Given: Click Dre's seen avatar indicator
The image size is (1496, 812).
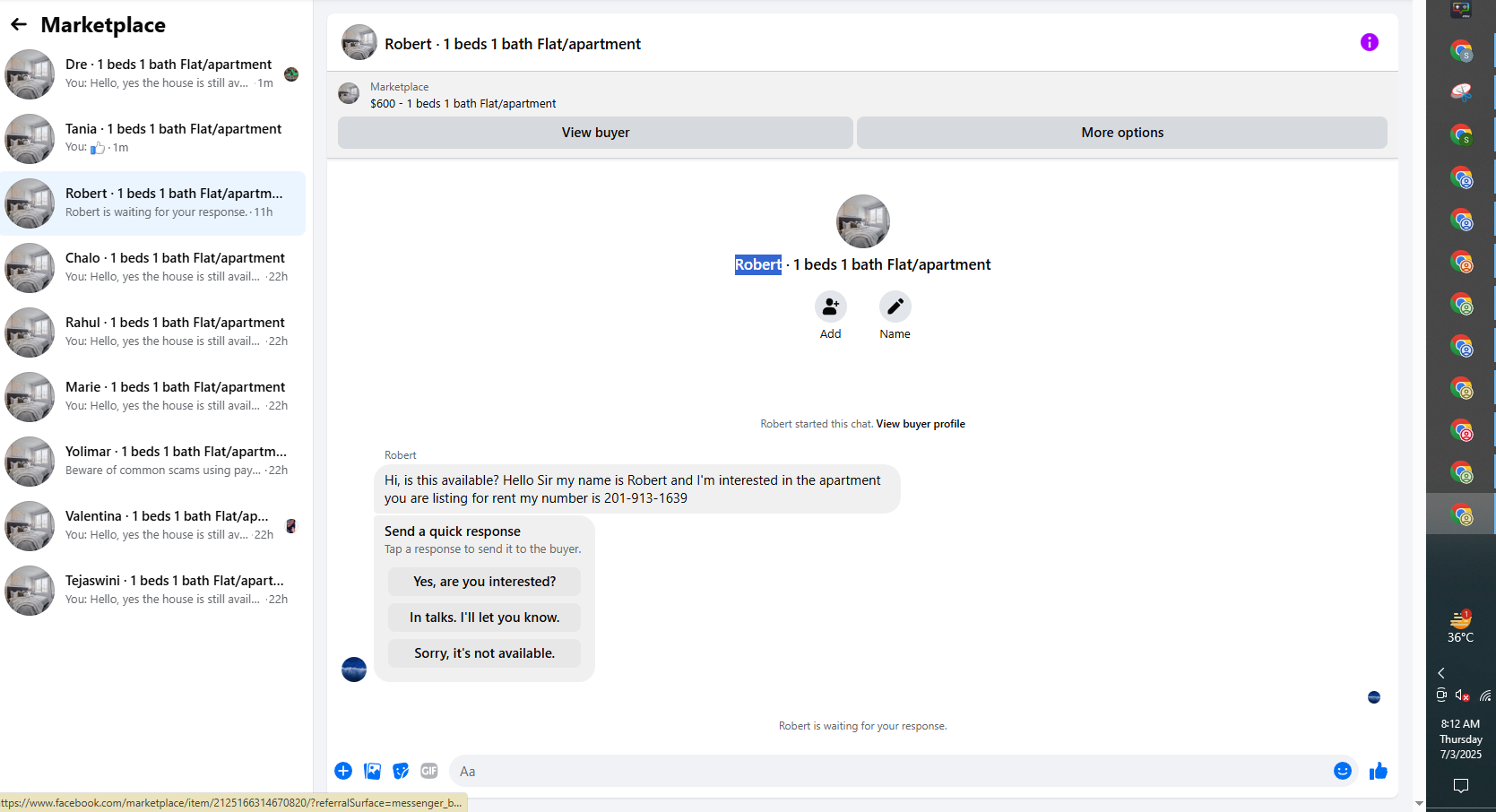Looking at the screenshot, I should (291, 74).
